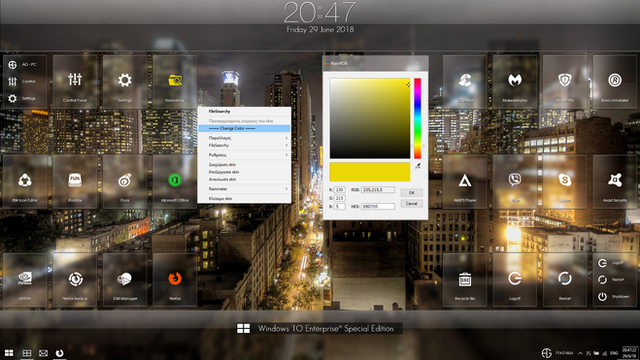The image size is (640, 360).
Task: Click Cancel in the RainRGB dialog
Action: [411, 203]
